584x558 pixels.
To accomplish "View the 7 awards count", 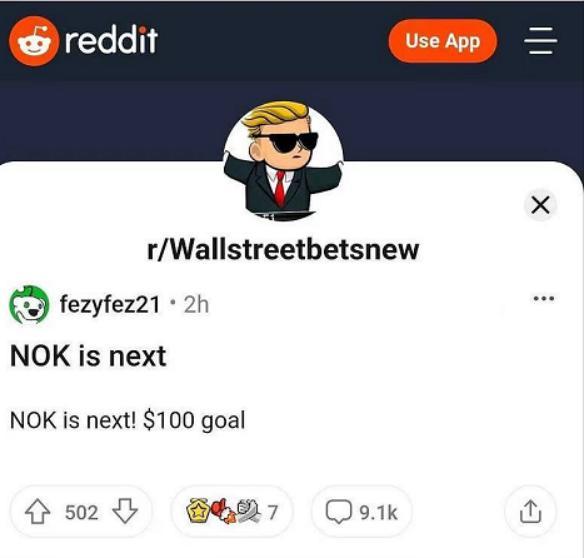I will coord(273,512).
